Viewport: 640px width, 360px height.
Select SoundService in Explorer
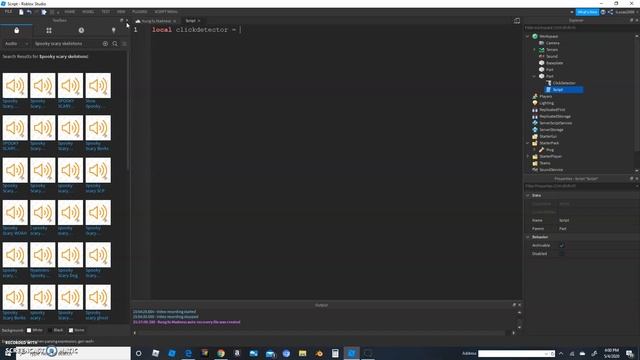click(551, 169)
